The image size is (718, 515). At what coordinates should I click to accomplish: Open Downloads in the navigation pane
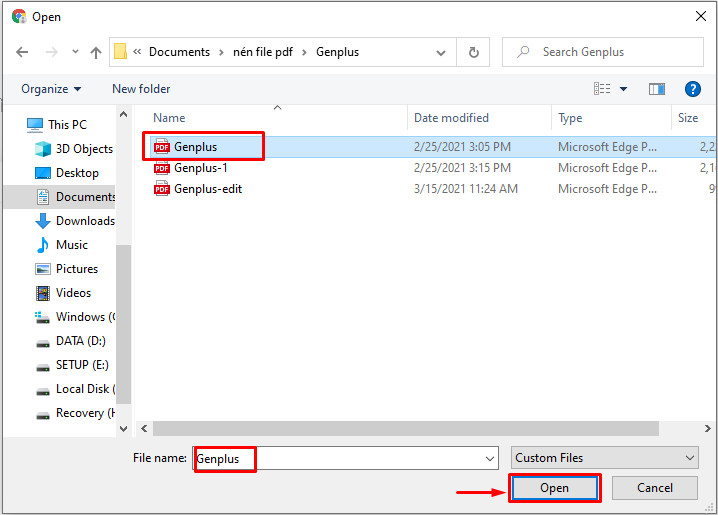[84, 221]
